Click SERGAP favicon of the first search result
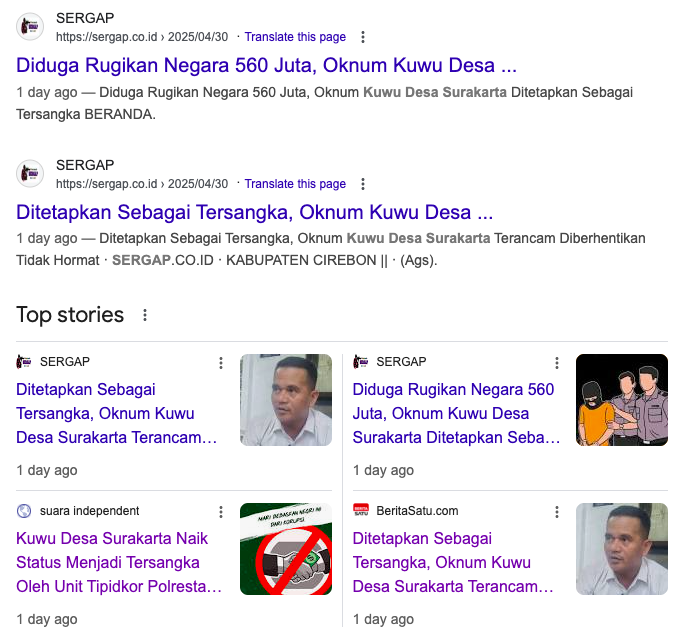Image resolution: width=696 pixels, height=641 pixels. coord(30,27)
